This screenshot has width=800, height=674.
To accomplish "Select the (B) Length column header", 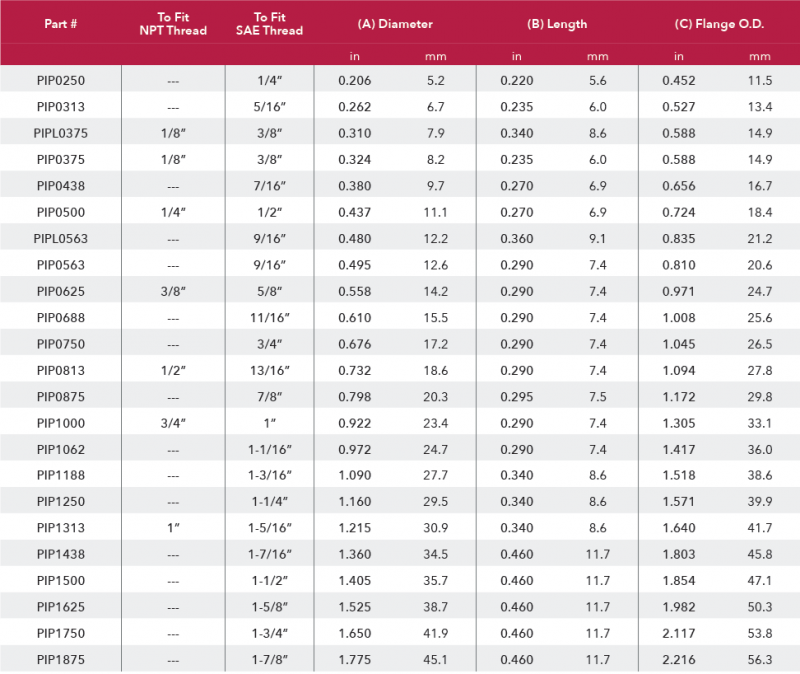I will tap(555, 24).
